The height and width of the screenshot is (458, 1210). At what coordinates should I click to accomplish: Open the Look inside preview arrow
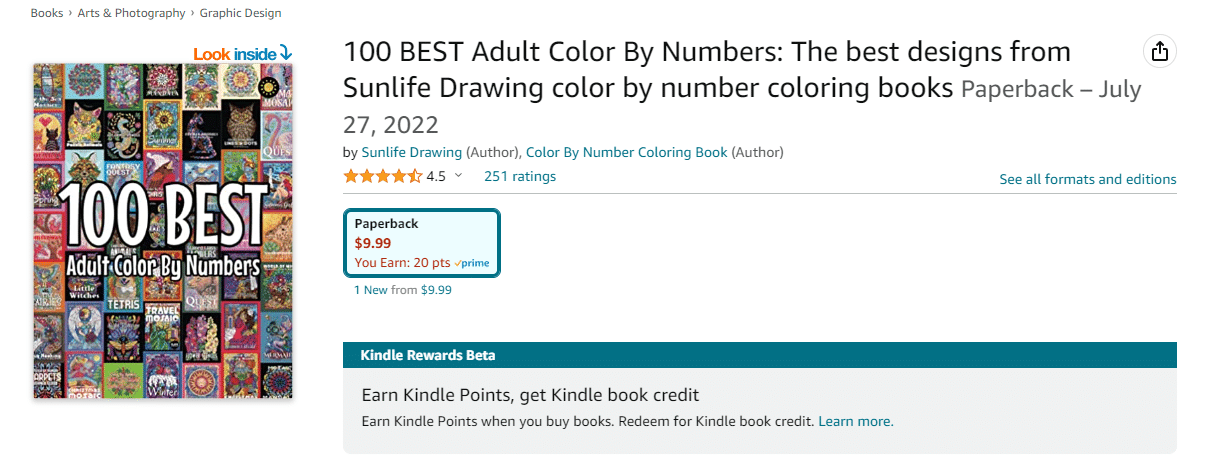285,53
